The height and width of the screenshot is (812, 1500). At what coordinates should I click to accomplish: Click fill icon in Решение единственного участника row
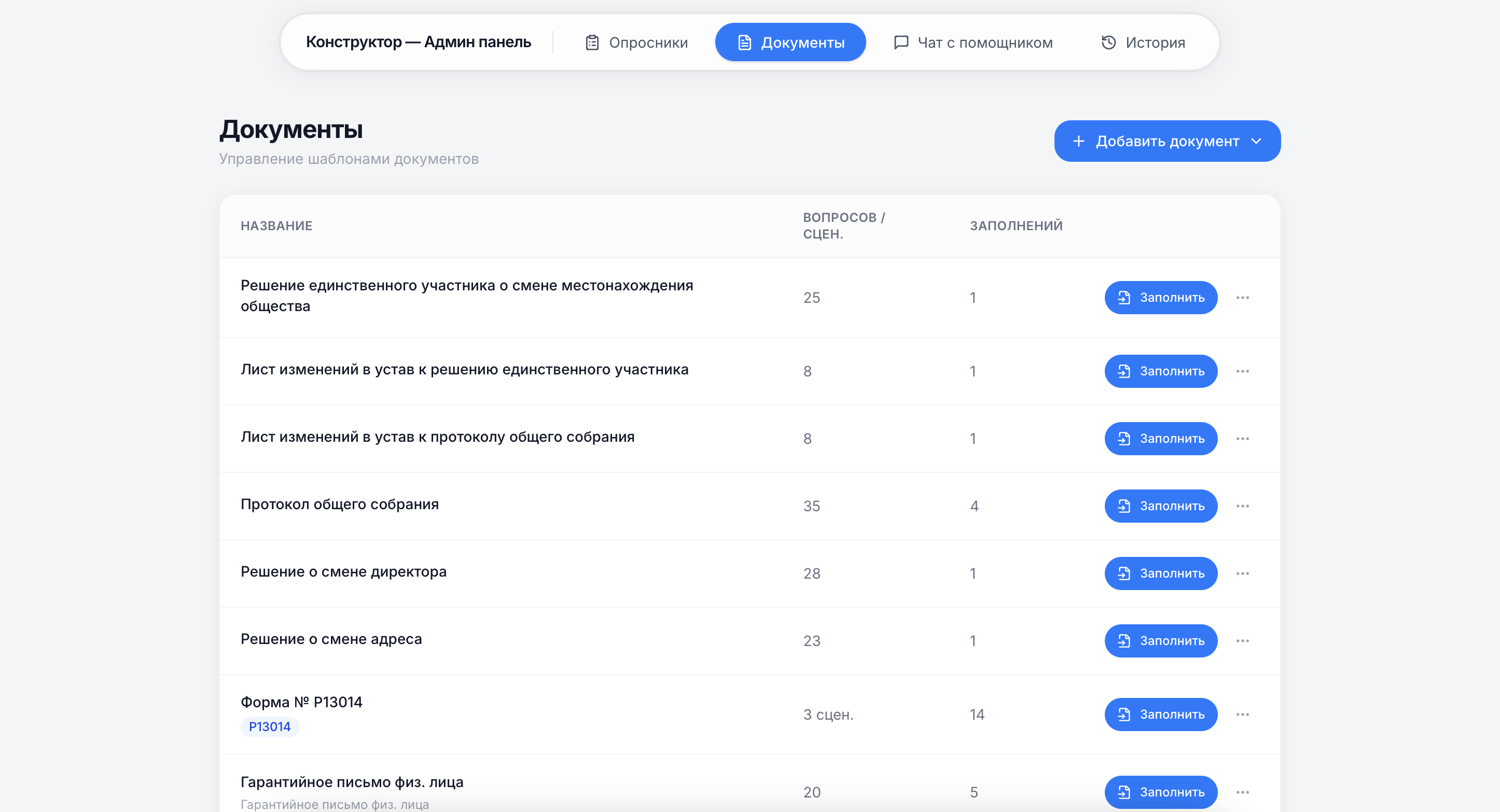pos(1124,298)
